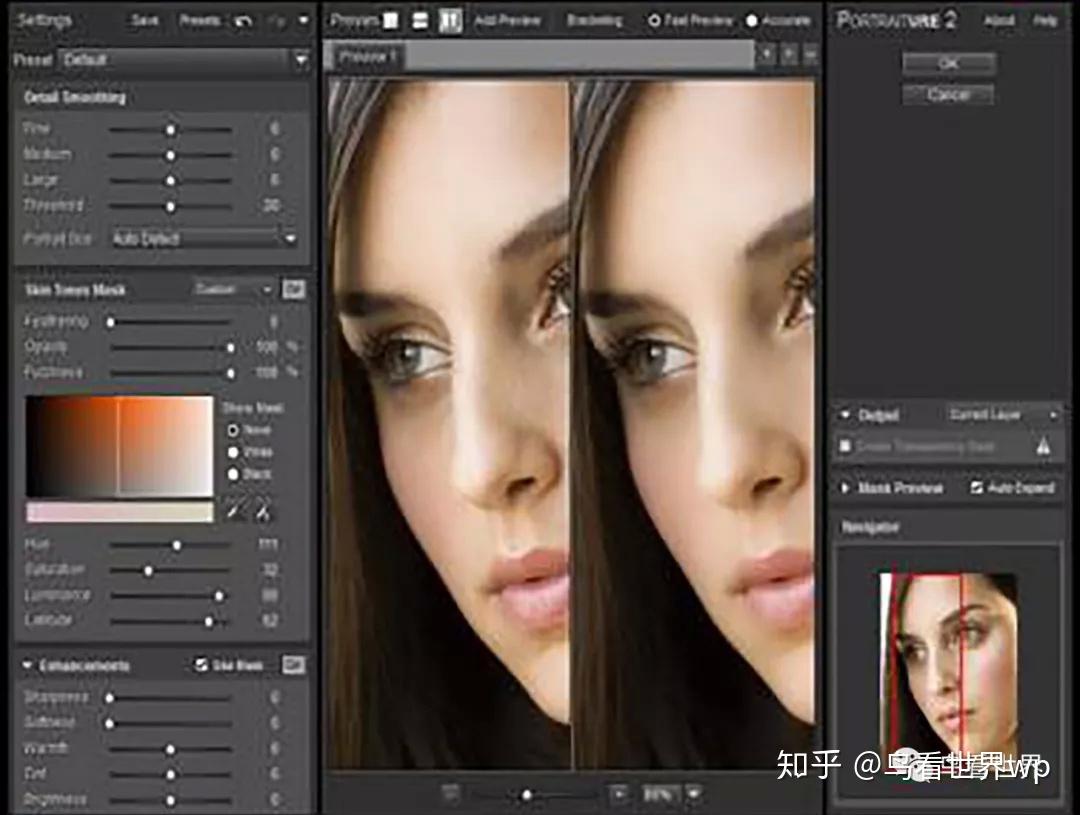Screen dimensions: 1080x815
Task: Click the OK button
Action: tap(947, 63)
